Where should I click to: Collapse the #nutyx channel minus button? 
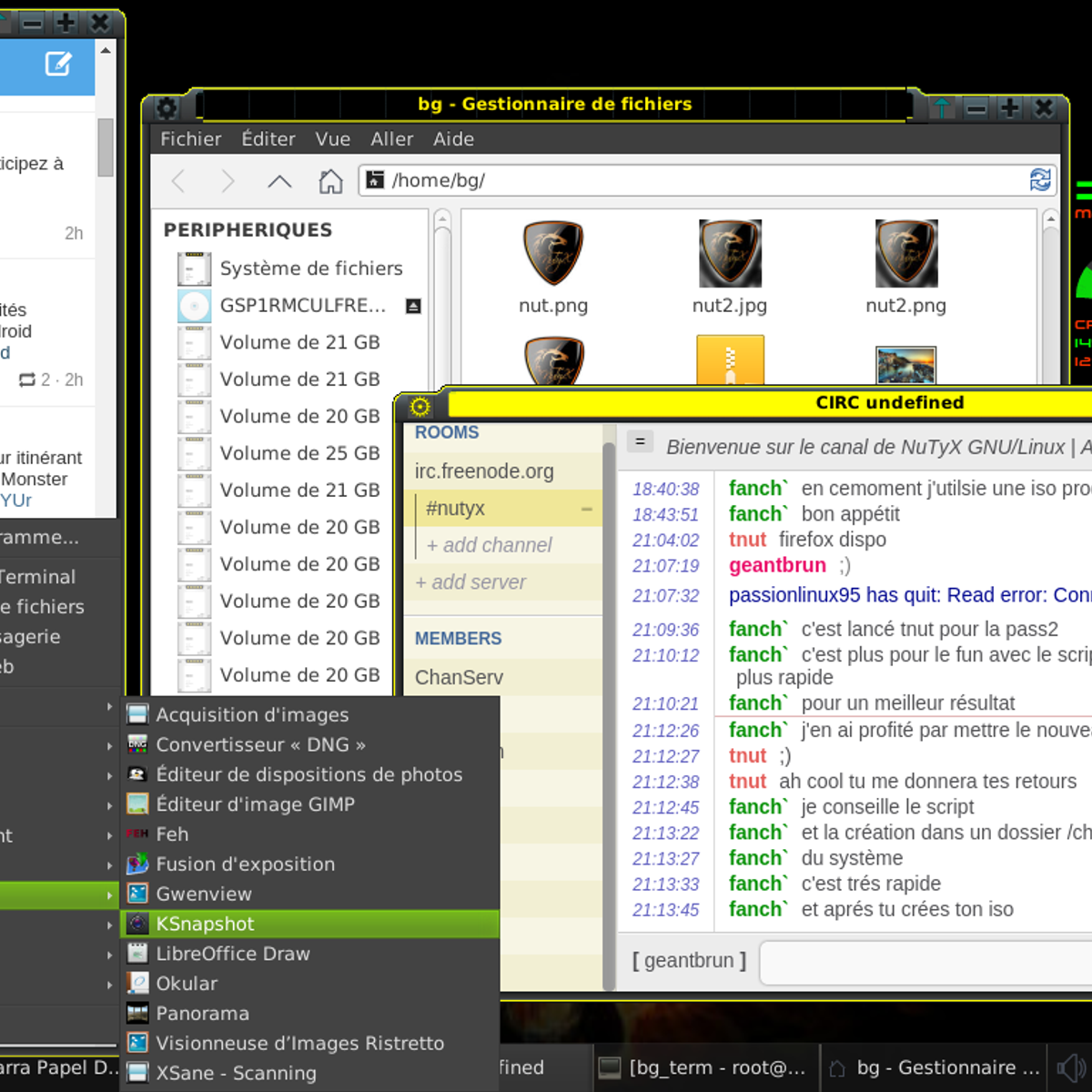[x=587, y=509]
